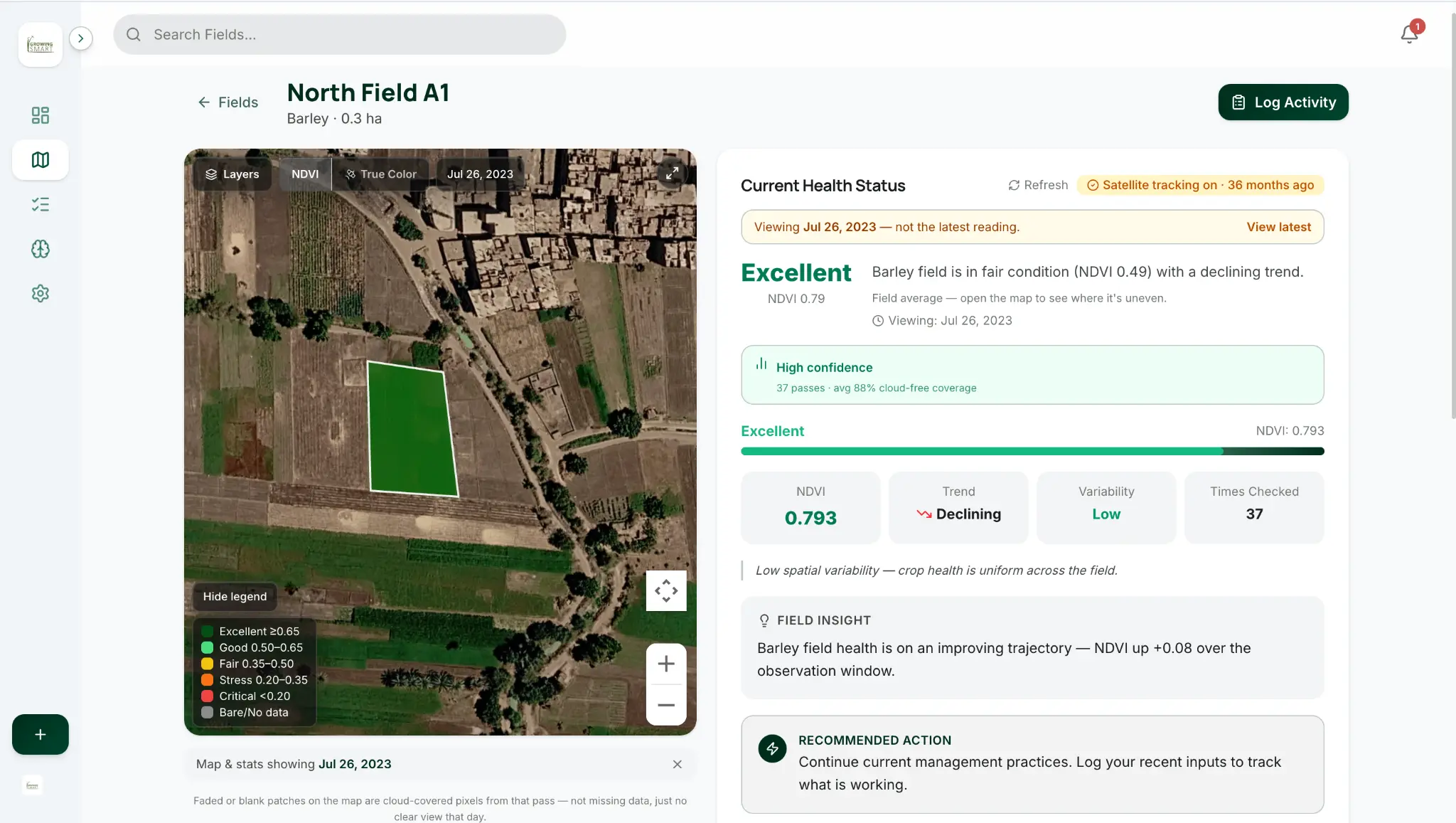1456x823 pixels.
Task: Zoom out on the map
Action: coord(666,705)
